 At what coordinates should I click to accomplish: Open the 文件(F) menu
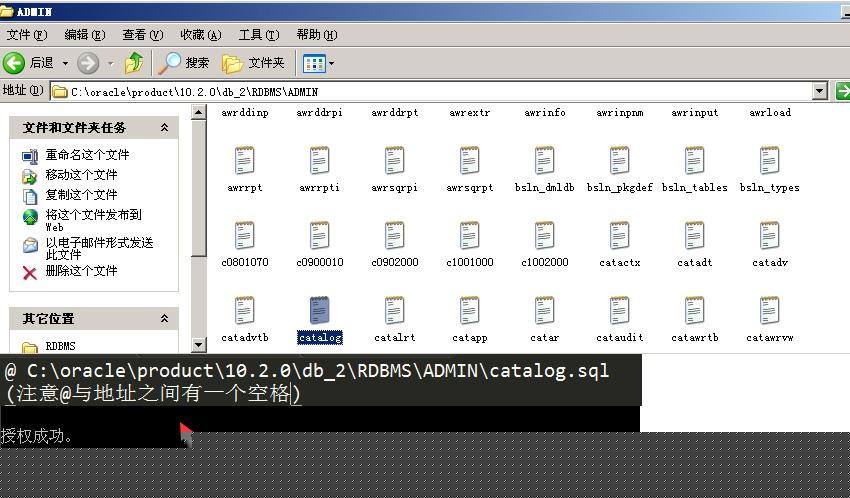27,35
